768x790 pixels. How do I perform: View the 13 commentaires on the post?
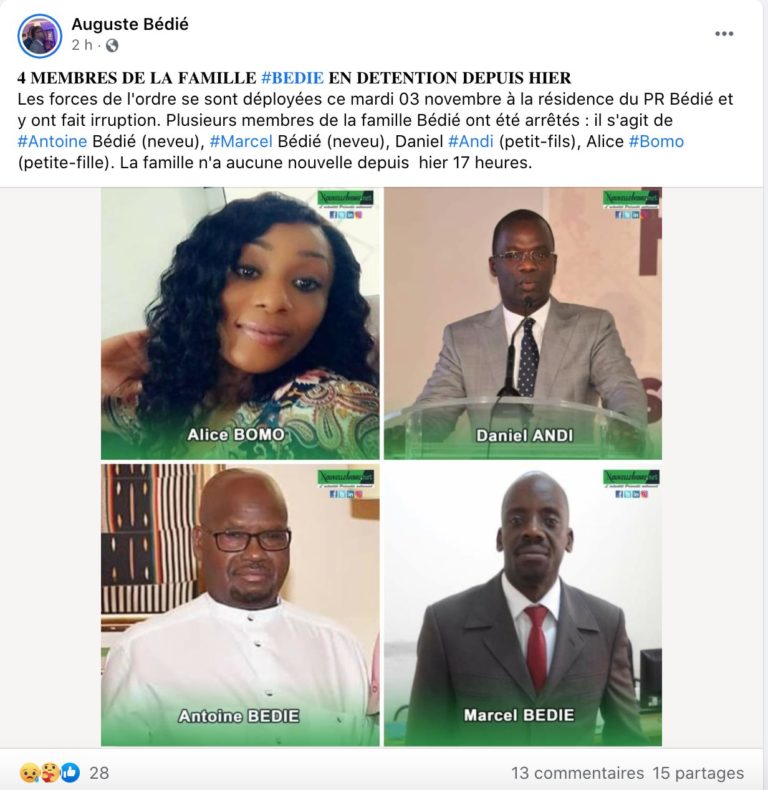[x=578, y=773]
